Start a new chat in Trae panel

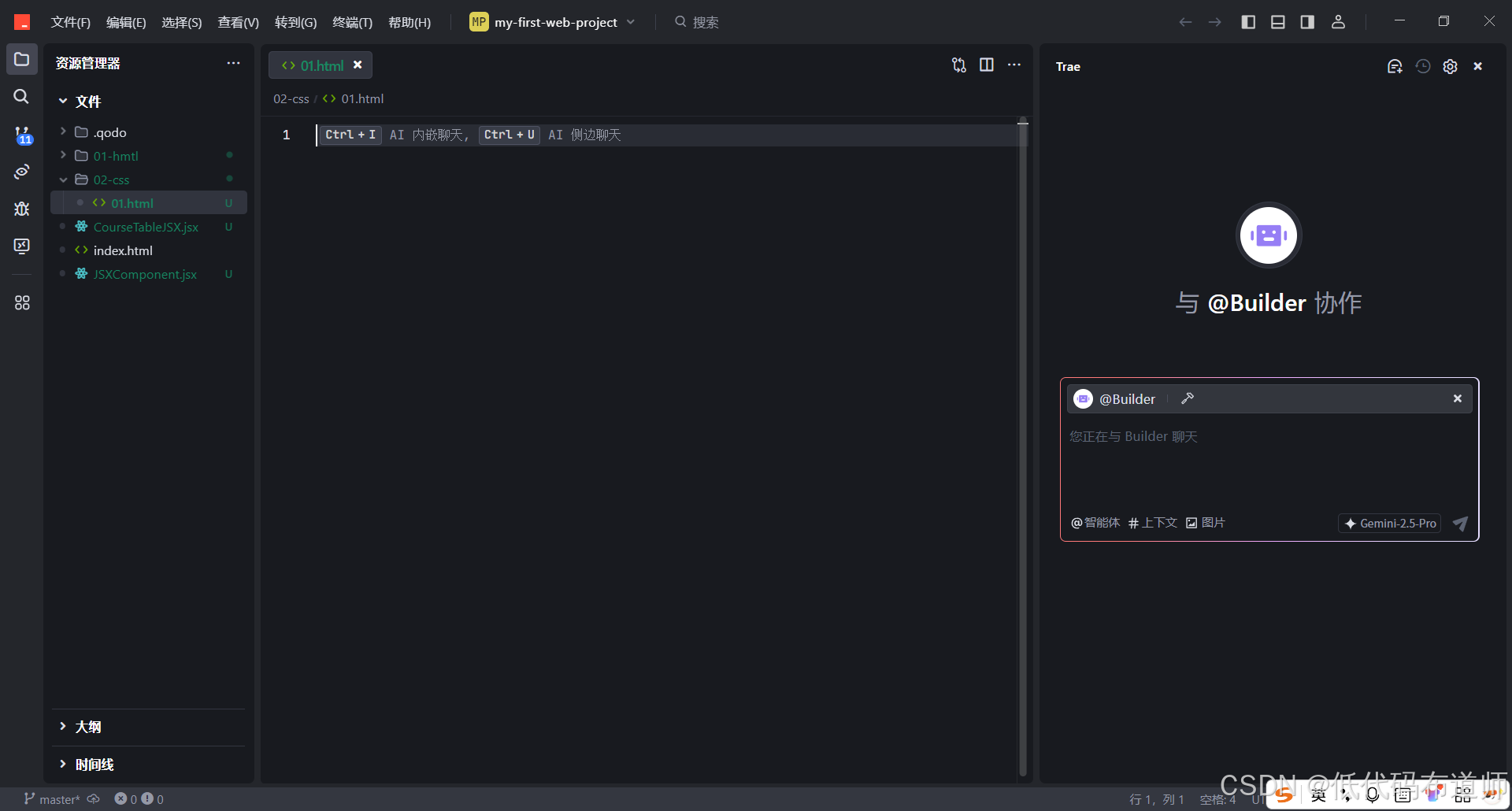1395,66
